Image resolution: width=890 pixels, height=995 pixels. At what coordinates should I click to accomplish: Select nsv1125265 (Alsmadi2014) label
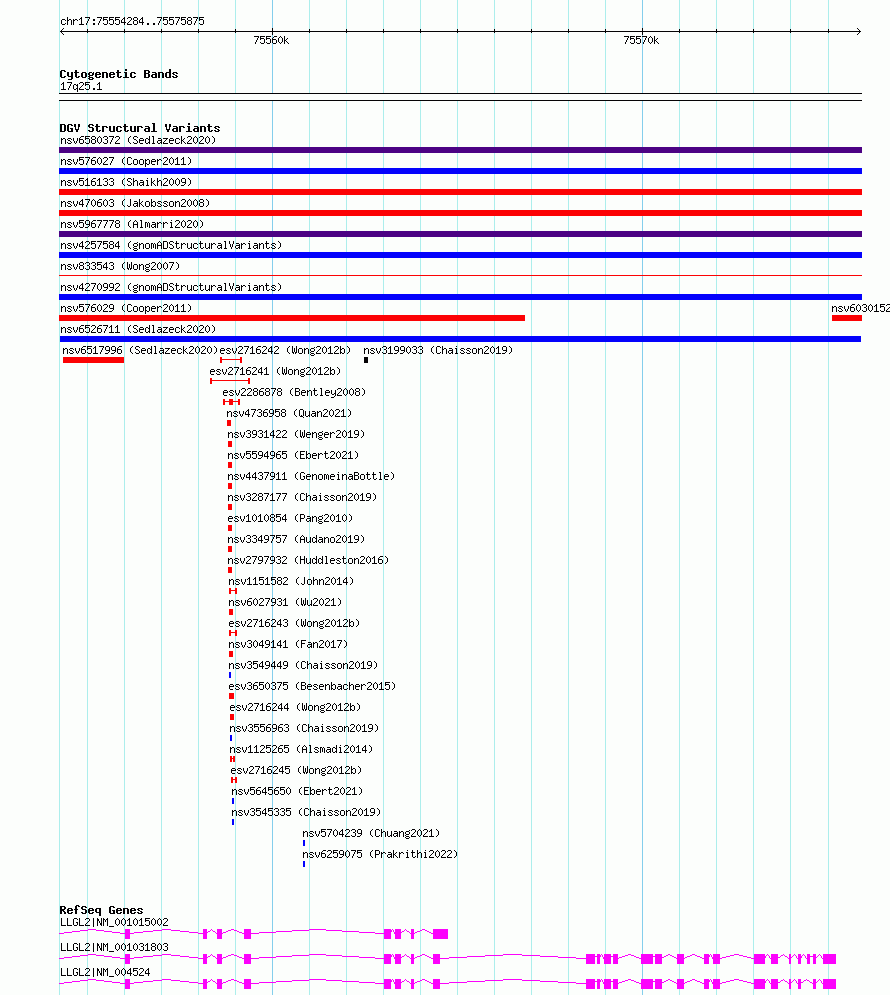pos(301,748)
